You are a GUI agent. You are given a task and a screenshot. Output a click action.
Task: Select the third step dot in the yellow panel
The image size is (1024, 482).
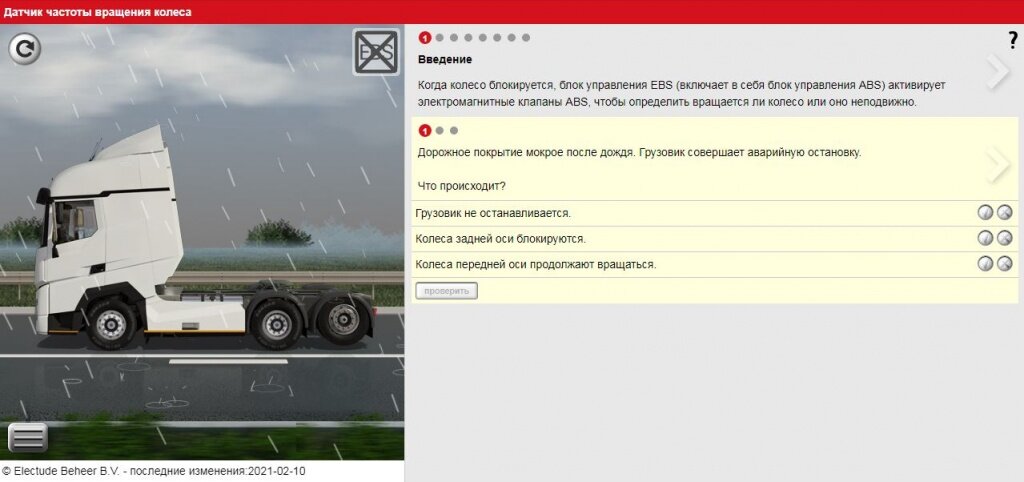(x=454, y=131)
